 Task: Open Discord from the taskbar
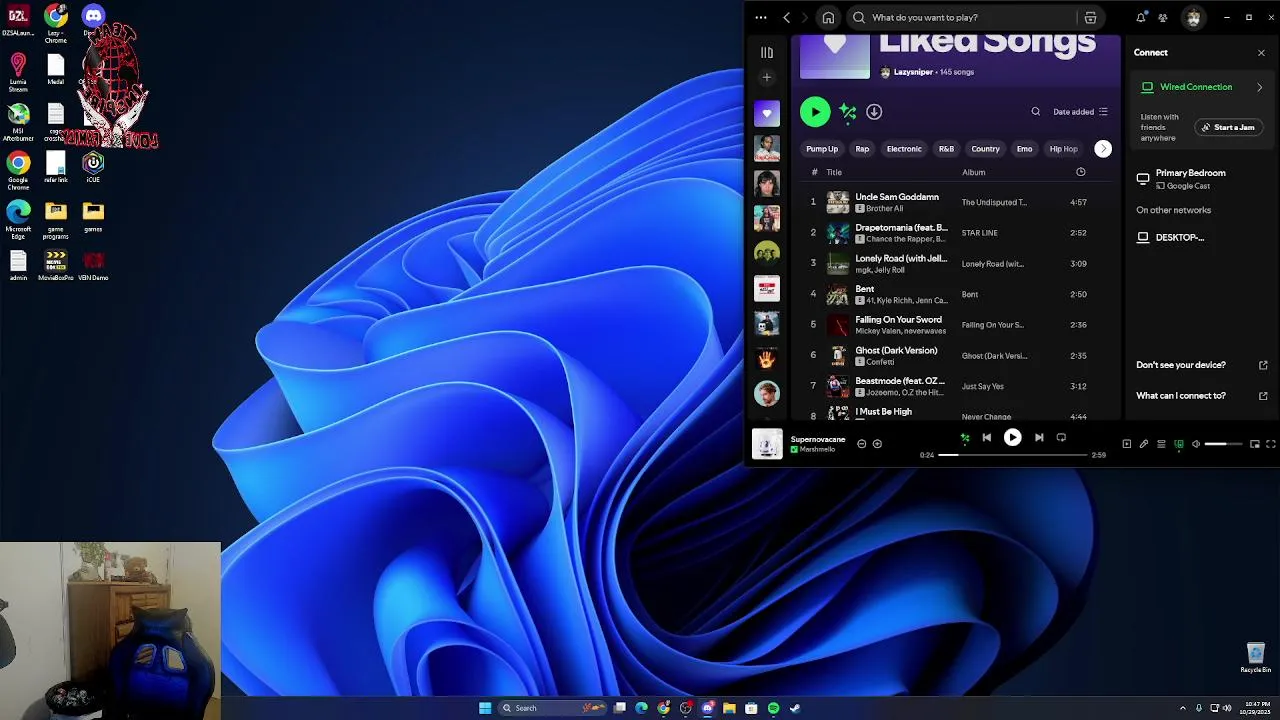707,708
